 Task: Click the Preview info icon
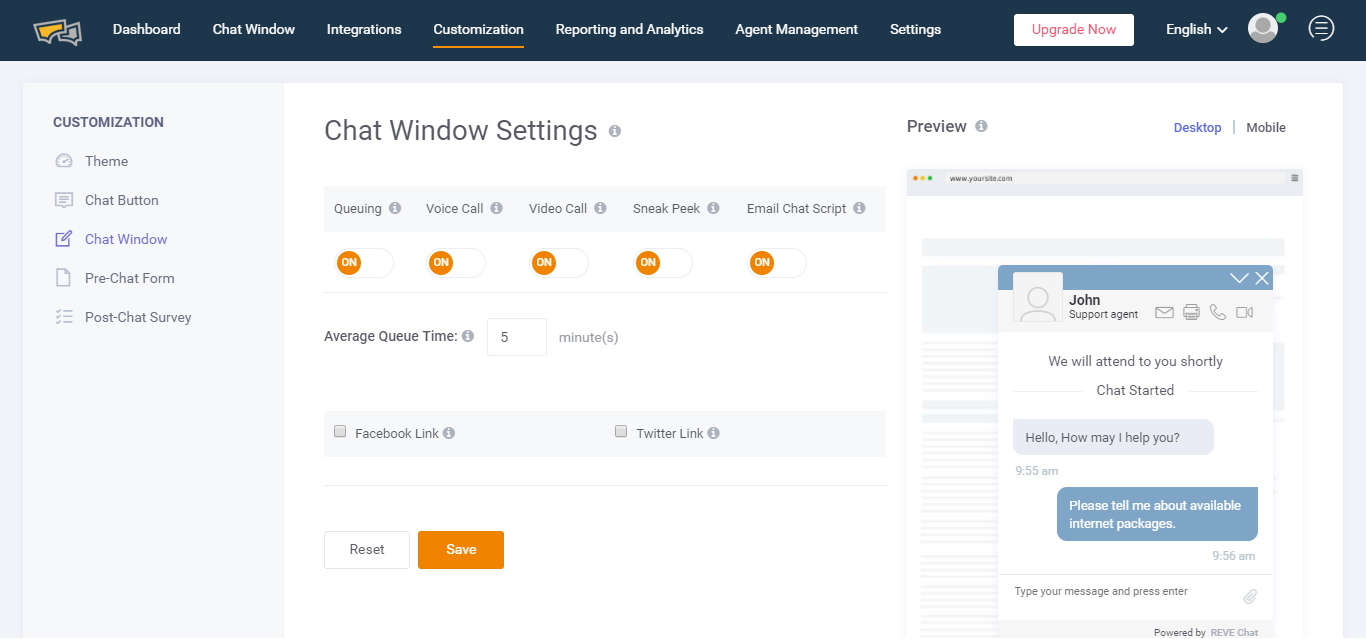pyautogui.click(x=981, y=126)
